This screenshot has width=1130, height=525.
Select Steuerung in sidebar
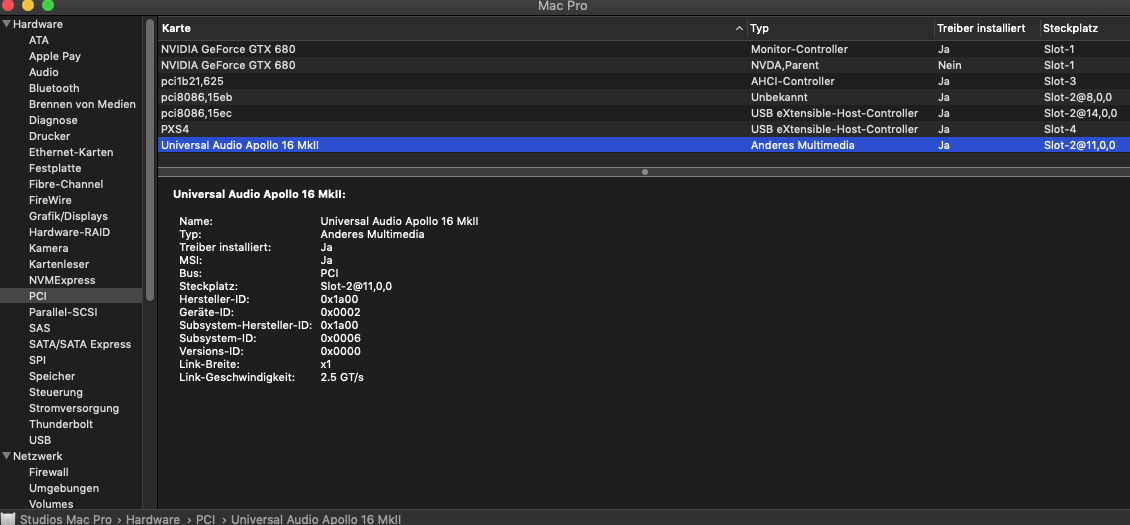[55, 392]
